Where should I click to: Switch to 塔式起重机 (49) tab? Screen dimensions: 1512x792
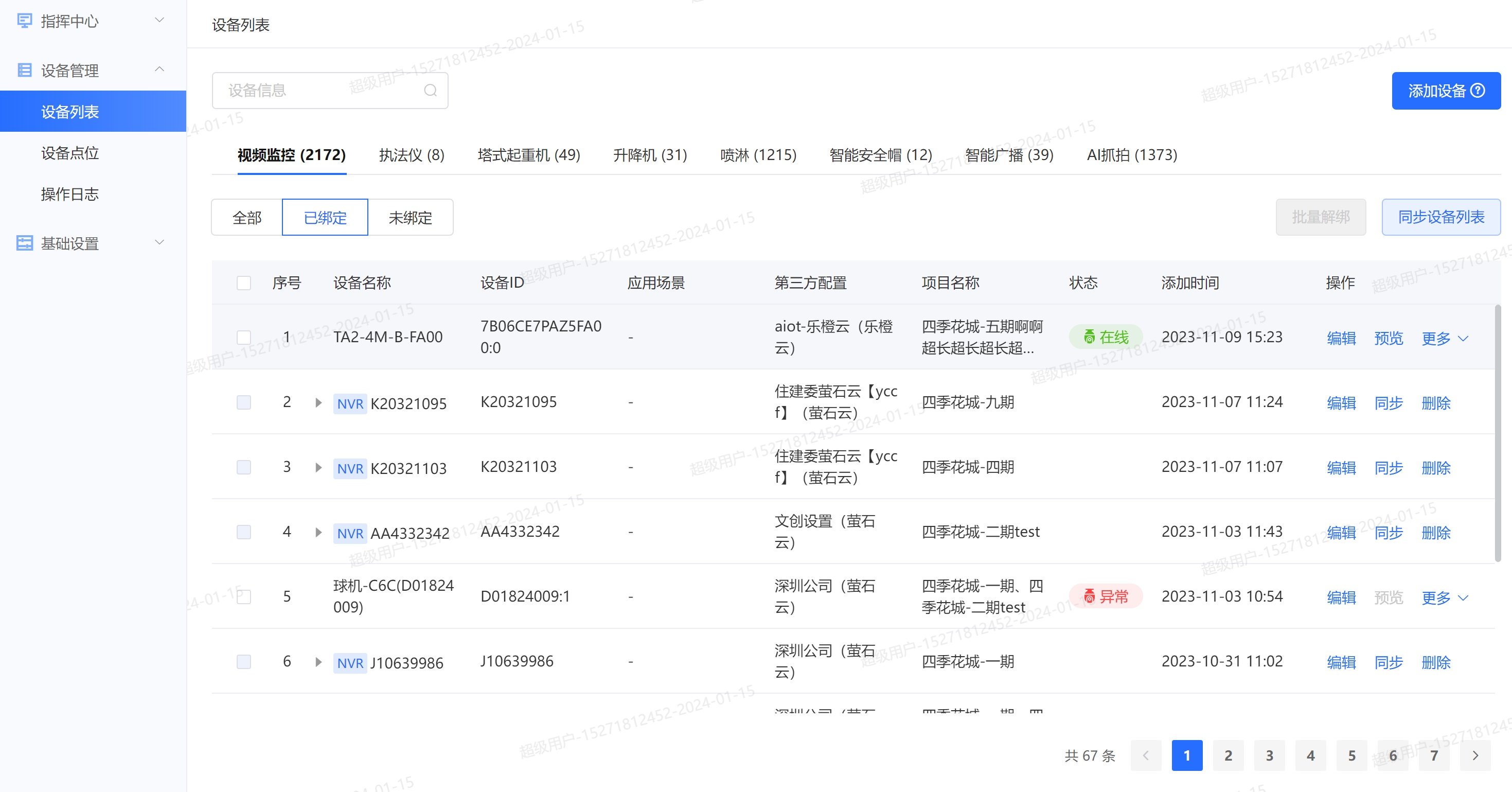529,155
